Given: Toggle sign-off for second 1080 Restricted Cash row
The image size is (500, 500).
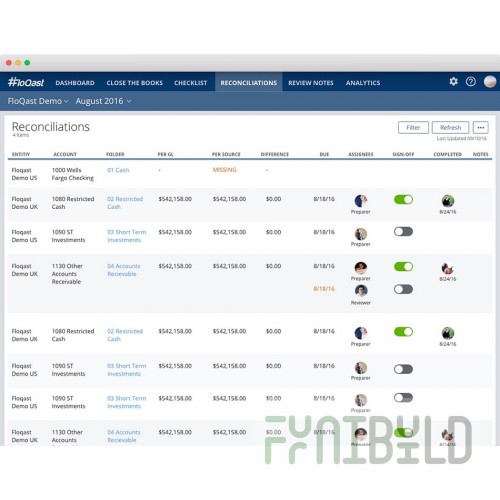Looking at the screenshot, I should pyautogui.click(x=403, y=331).
